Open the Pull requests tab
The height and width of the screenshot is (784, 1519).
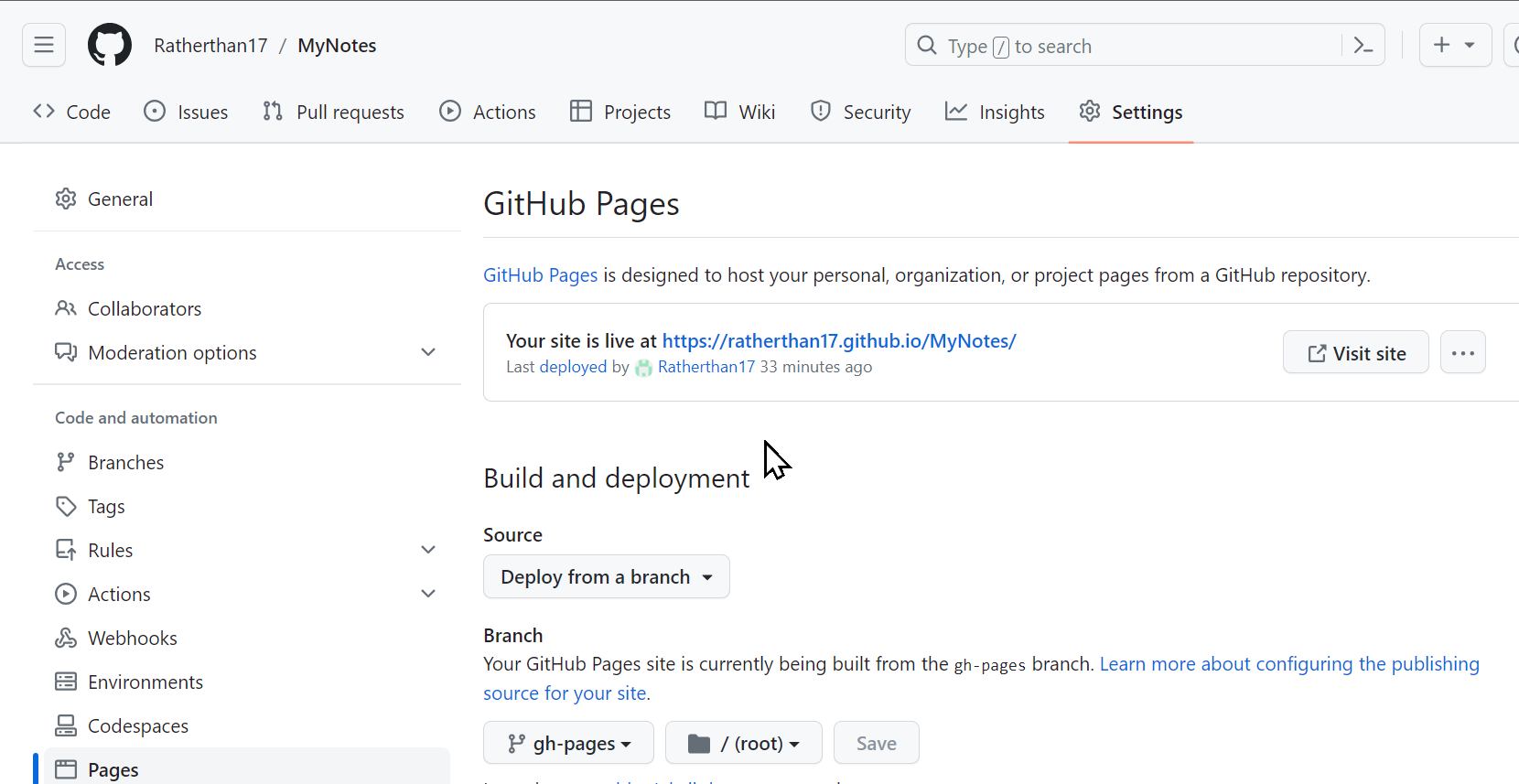click(333, 112)
